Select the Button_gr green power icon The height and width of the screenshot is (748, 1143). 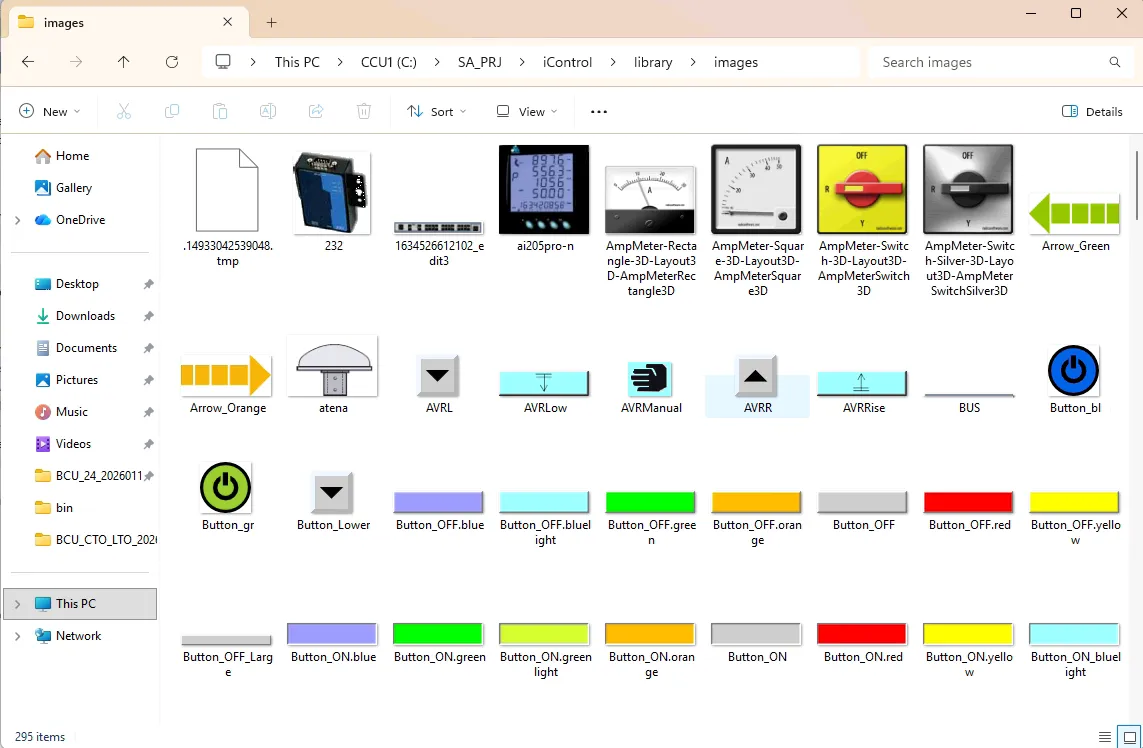(x=227, y=496)
